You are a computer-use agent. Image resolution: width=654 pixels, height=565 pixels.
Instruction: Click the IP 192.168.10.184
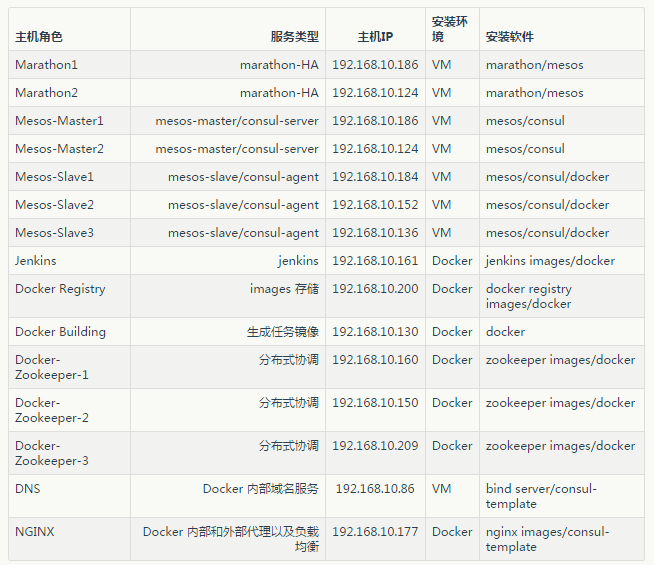point(375,177)
